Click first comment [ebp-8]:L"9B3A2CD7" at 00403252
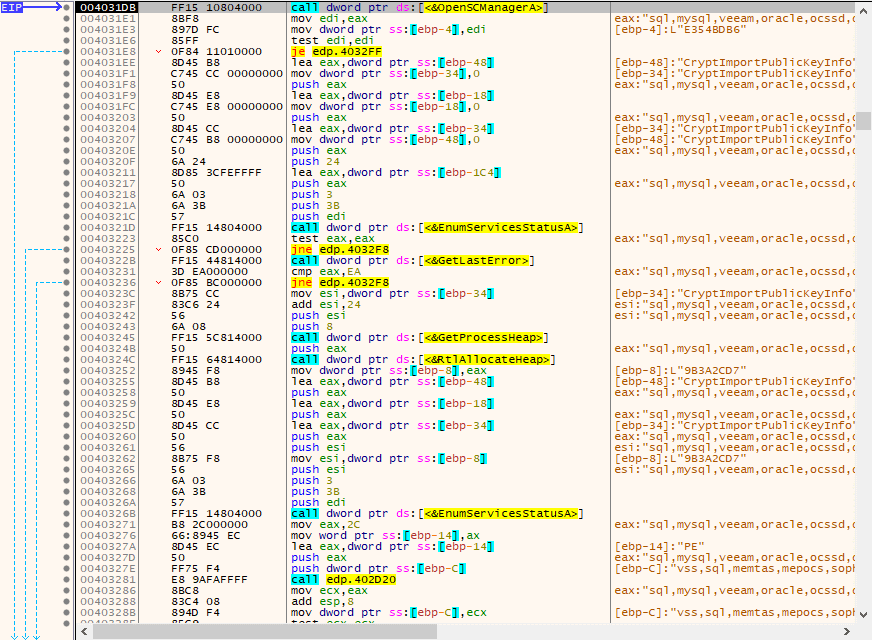Viewport: 872px width, 640px height. [x=681, y=370]
